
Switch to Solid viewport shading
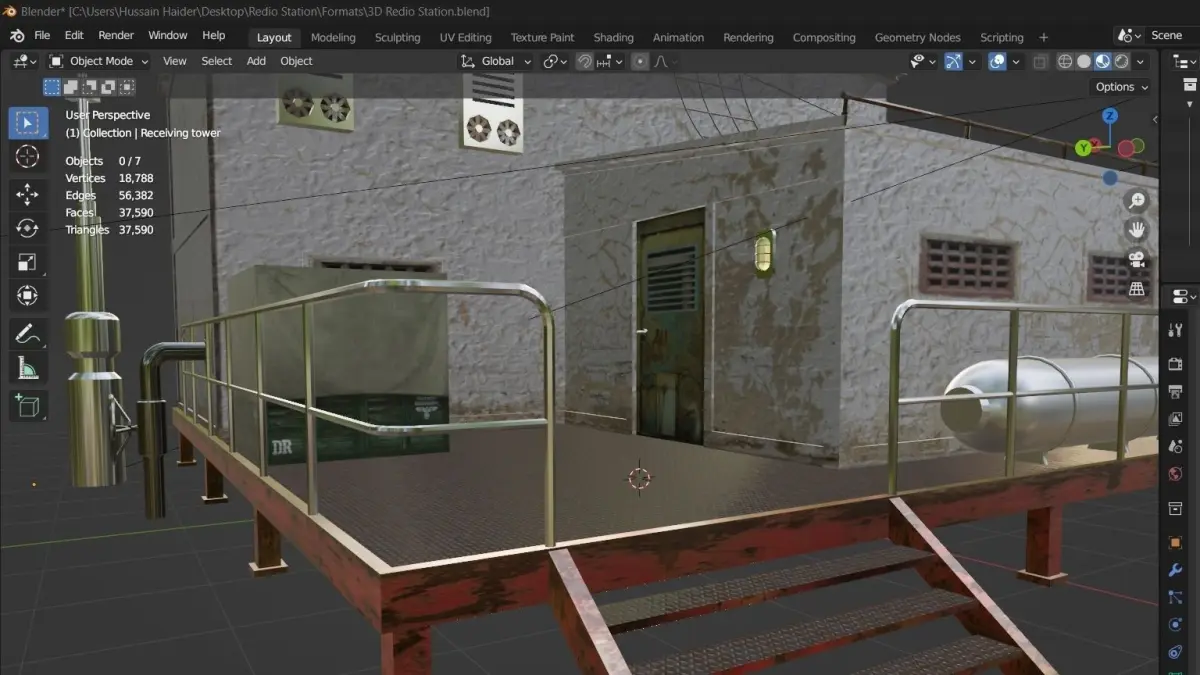pyautogui.click(x=1084, y=61)
